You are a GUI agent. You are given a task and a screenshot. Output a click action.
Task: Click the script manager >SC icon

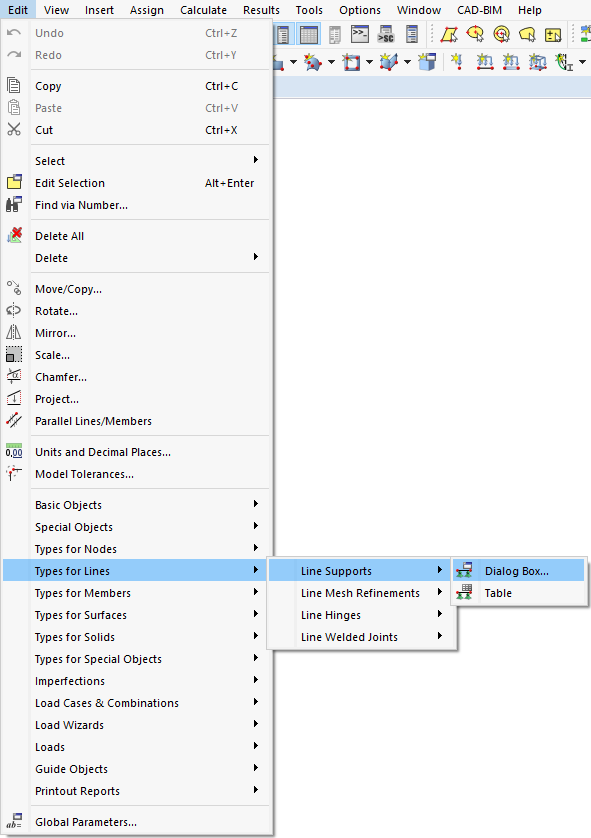tap(386, 35)
